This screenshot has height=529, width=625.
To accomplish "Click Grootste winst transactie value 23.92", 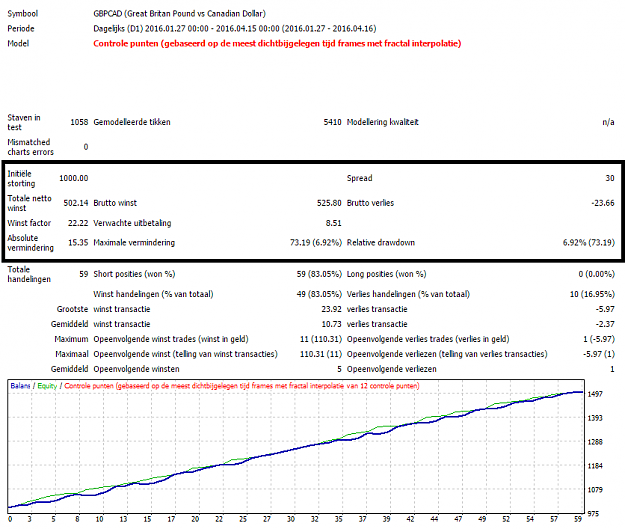I will [332, 309].
